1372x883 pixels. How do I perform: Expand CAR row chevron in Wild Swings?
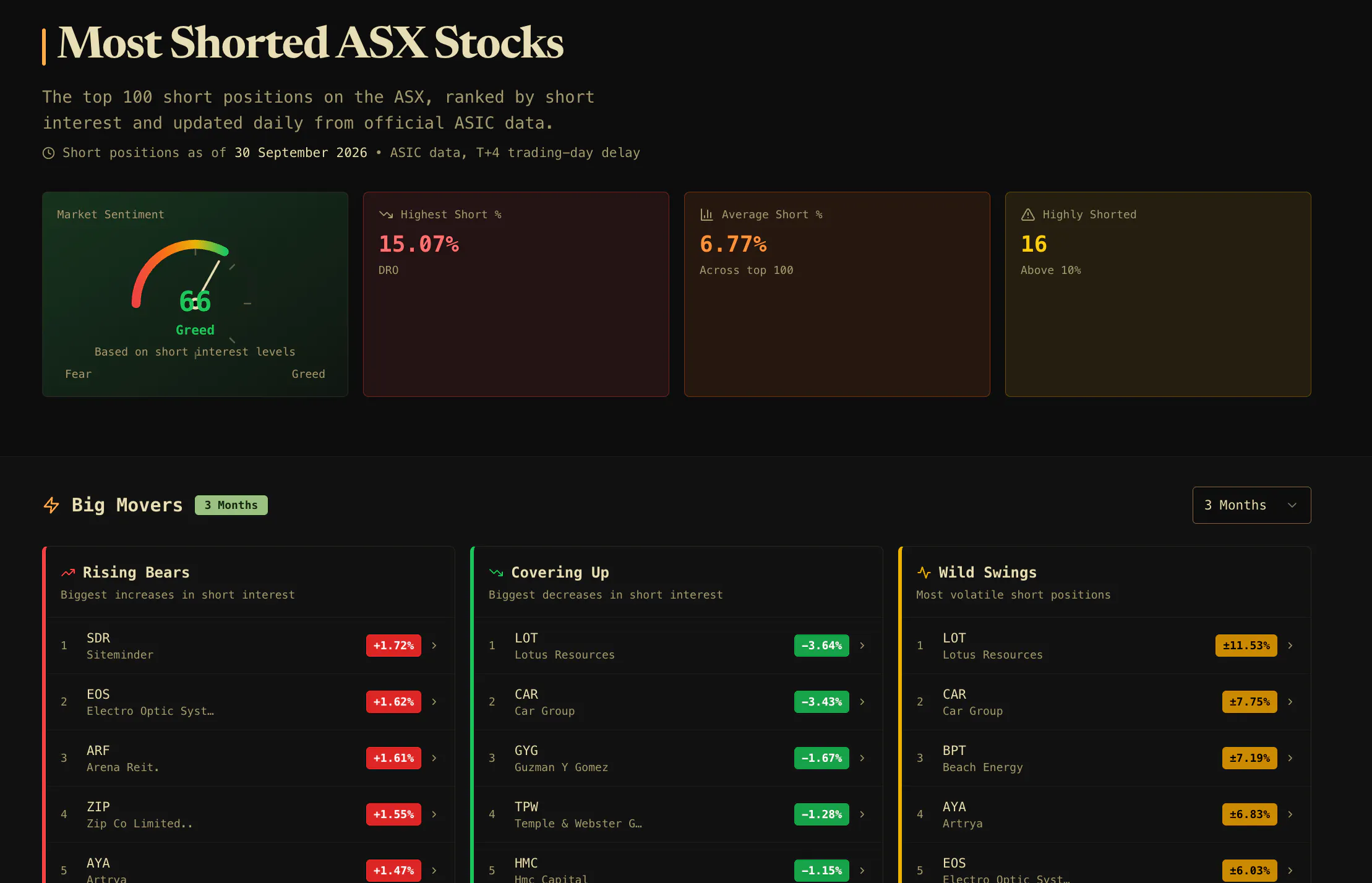coord(1290,702)
